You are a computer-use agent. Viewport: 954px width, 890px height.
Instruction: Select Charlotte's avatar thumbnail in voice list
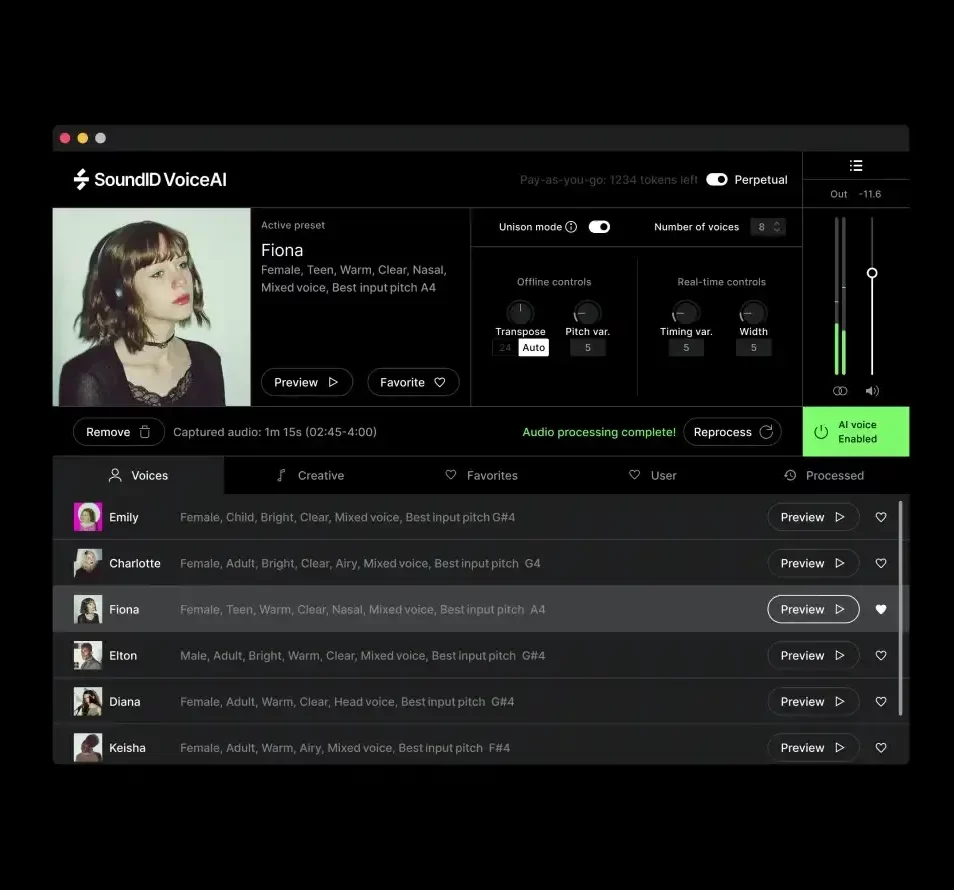tap(88, 564)
